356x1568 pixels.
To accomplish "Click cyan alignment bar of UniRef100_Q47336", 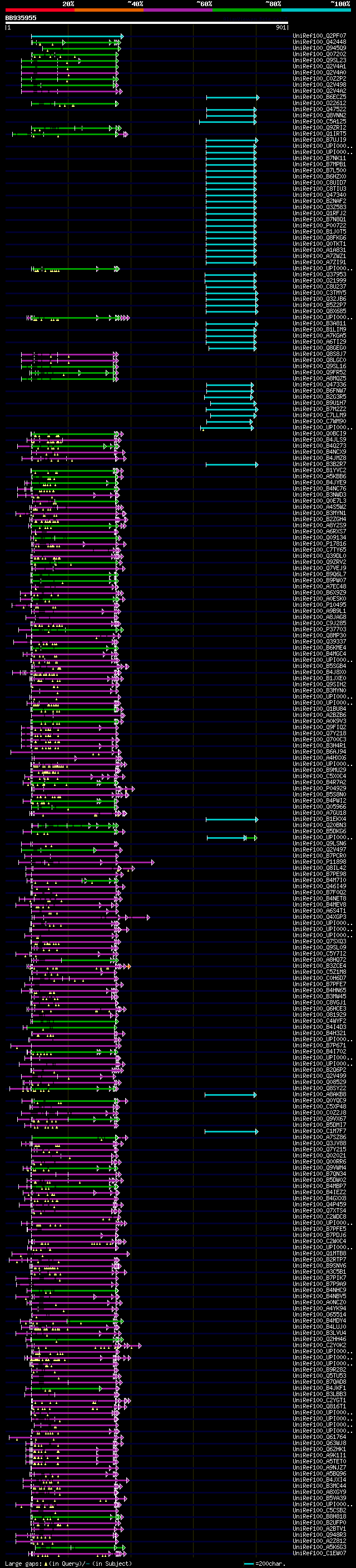I will click(230, 385).
